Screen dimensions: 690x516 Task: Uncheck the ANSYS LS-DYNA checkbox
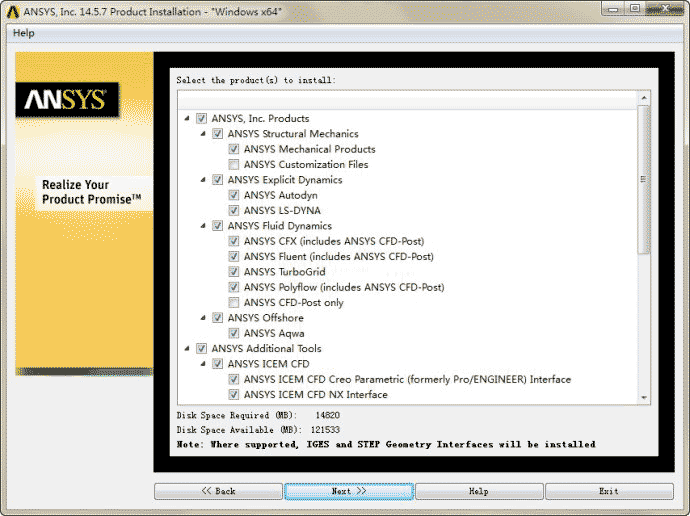click(x=234, y=211)
